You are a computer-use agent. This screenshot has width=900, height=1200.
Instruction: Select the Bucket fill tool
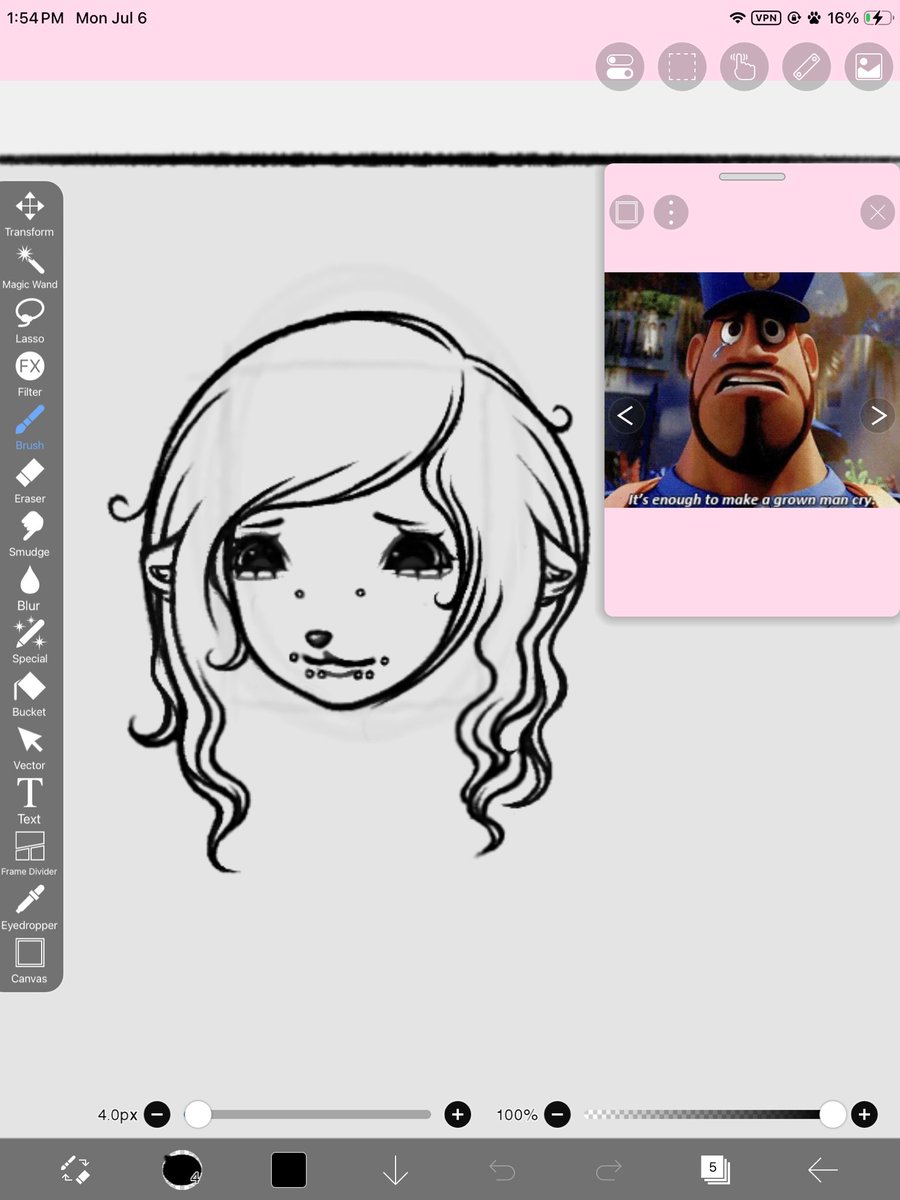pyautogui.click(x=29, y=694)
